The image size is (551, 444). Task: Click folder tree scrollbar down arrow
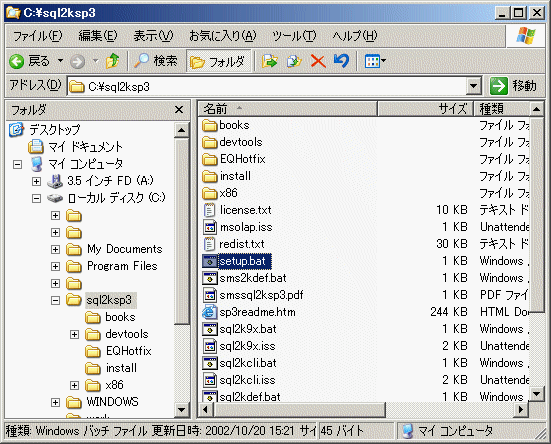pyautogui.click(x=181, y=410)
